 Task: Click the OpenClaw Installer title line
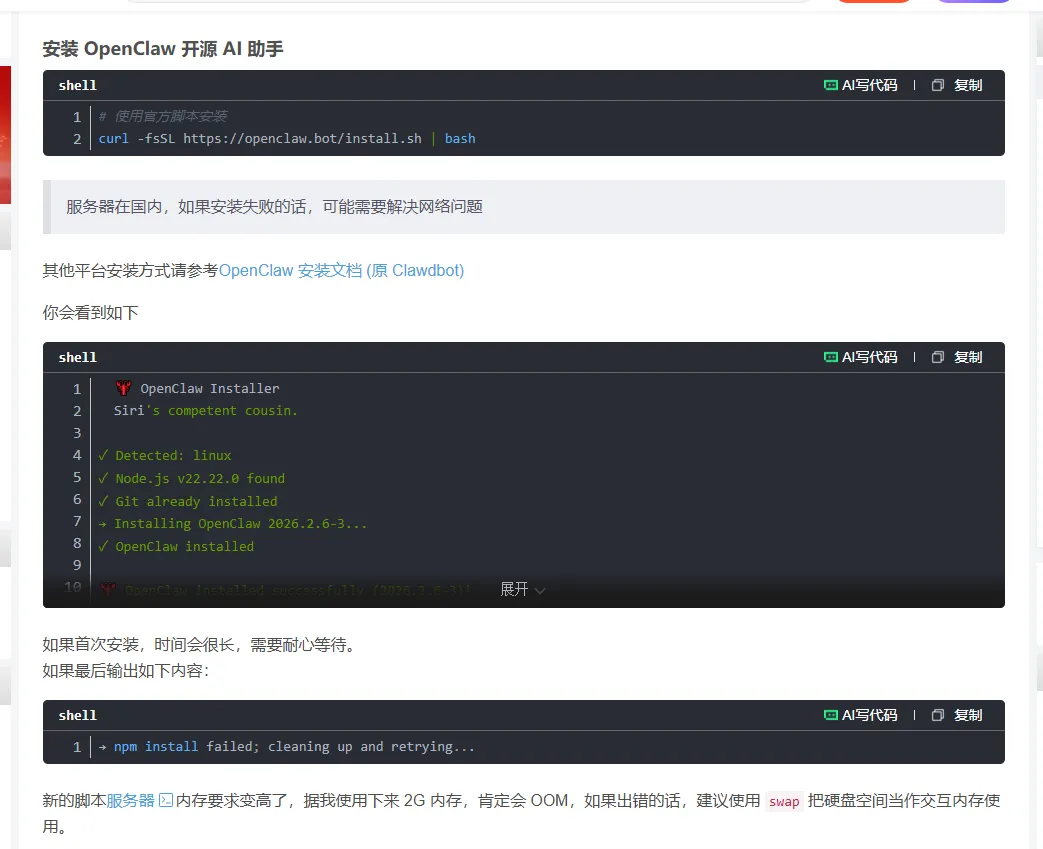(x=210, y=389)
